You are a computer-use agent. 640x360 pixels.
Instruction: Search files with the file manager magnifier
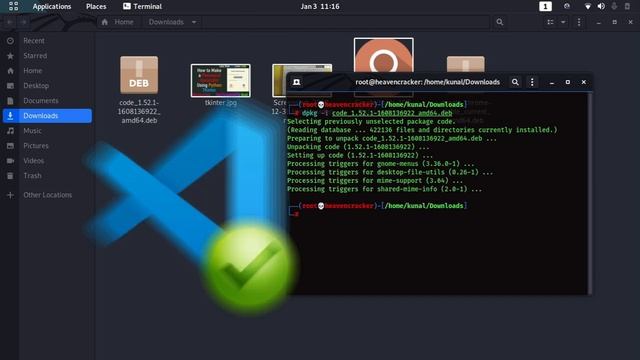tap(500, 22)
